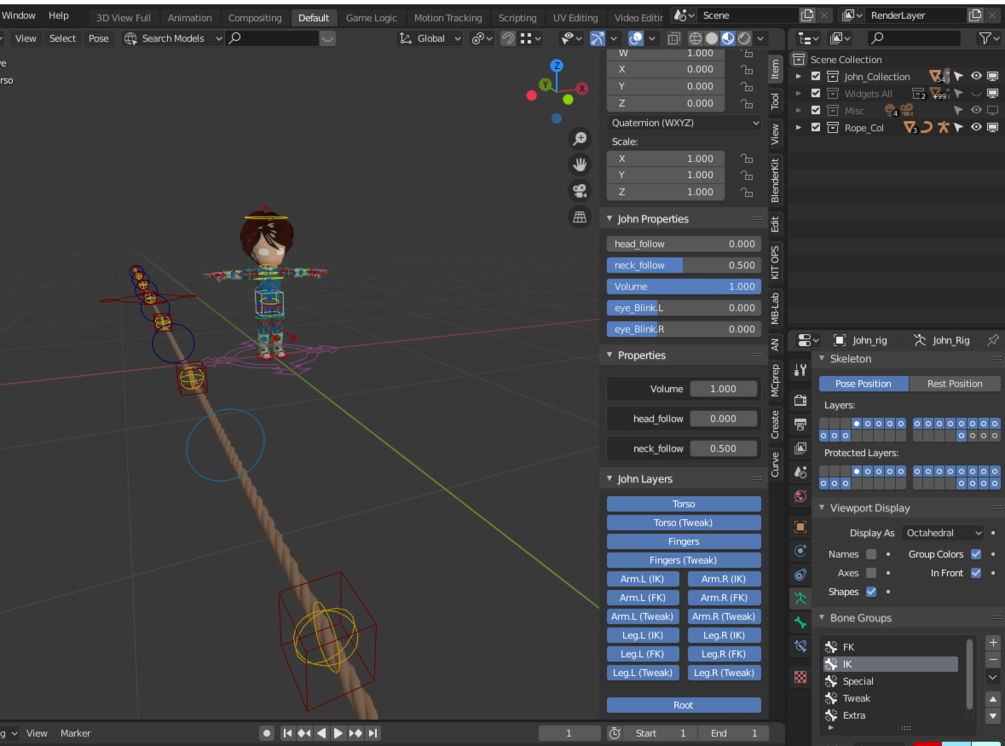
Task: Expand the Rope_Col collection tree
Action: coord(799,128)
